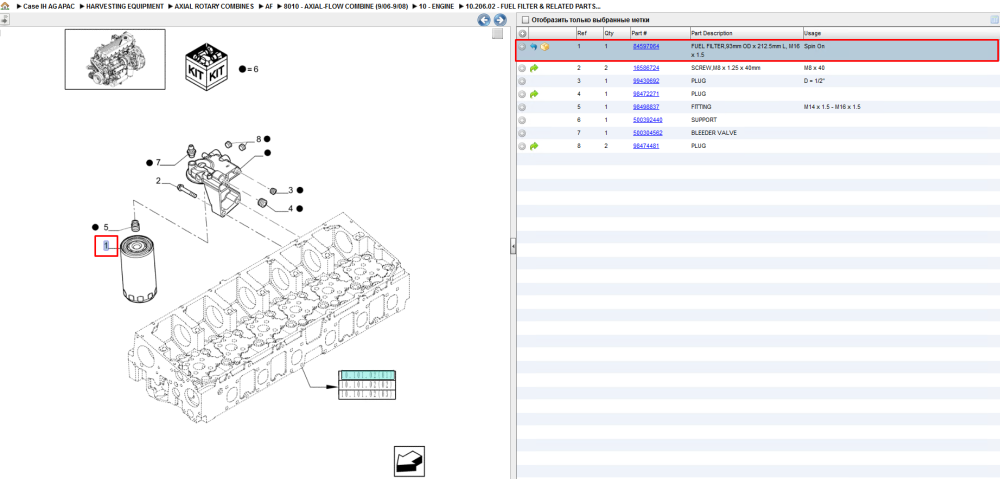Image resolution: width=1000 pixels, height=479 pixels.
Task: Go to the catalog home icon
Action: click(x=5, y=6)
